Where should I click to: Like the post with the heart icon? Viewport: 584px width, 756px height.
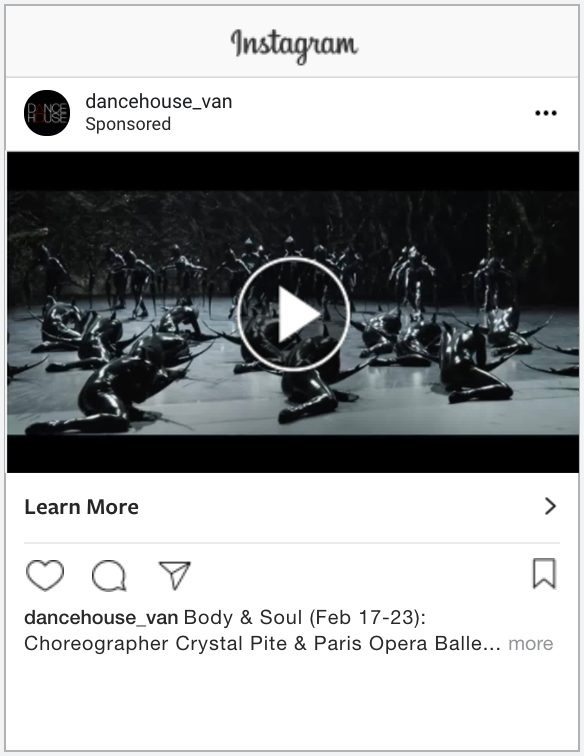(x=44, y=575)
